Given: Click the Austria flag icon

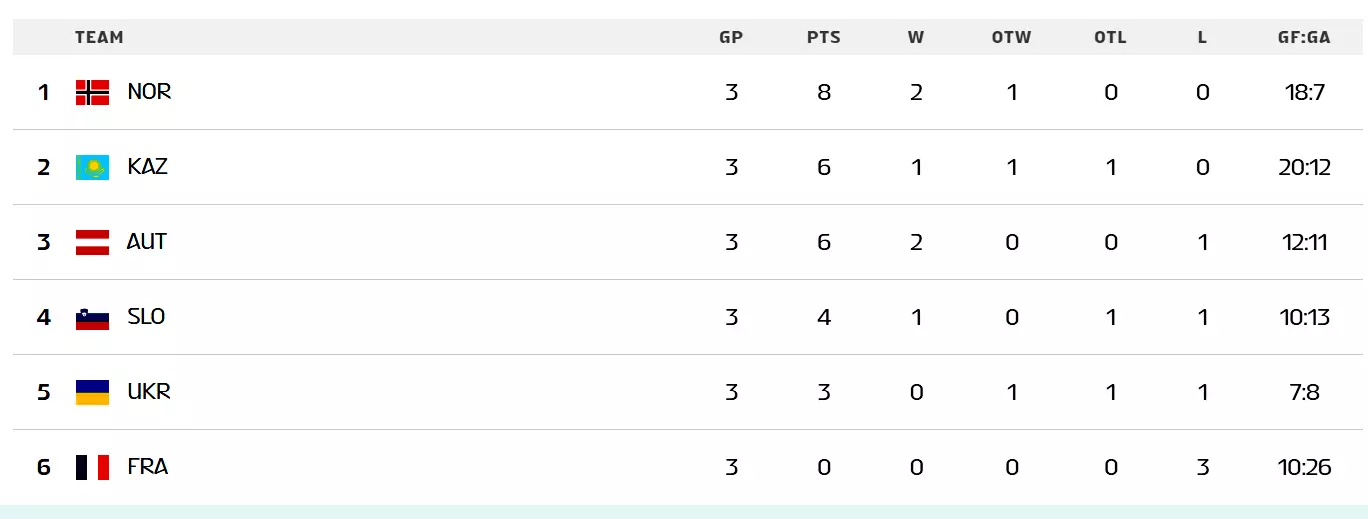Looking at the screenshot, I should 92,243.
